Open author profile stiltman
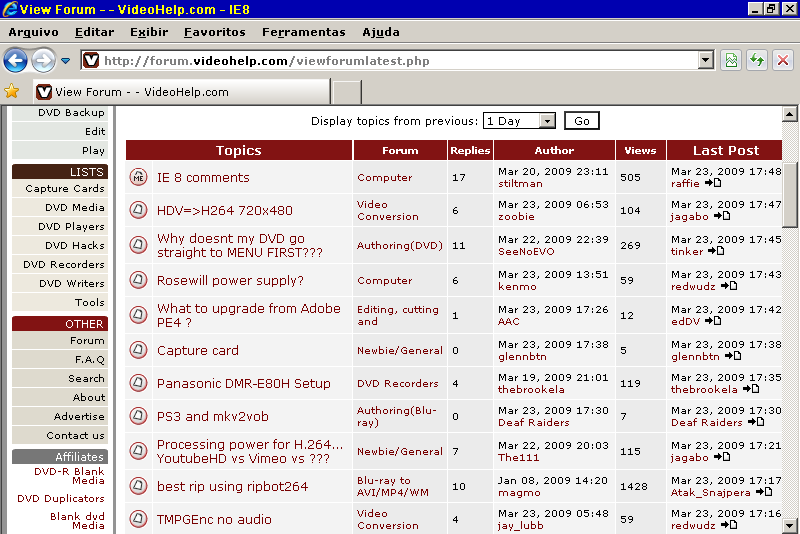Screen dimensions: 800x534 point(520,184)
